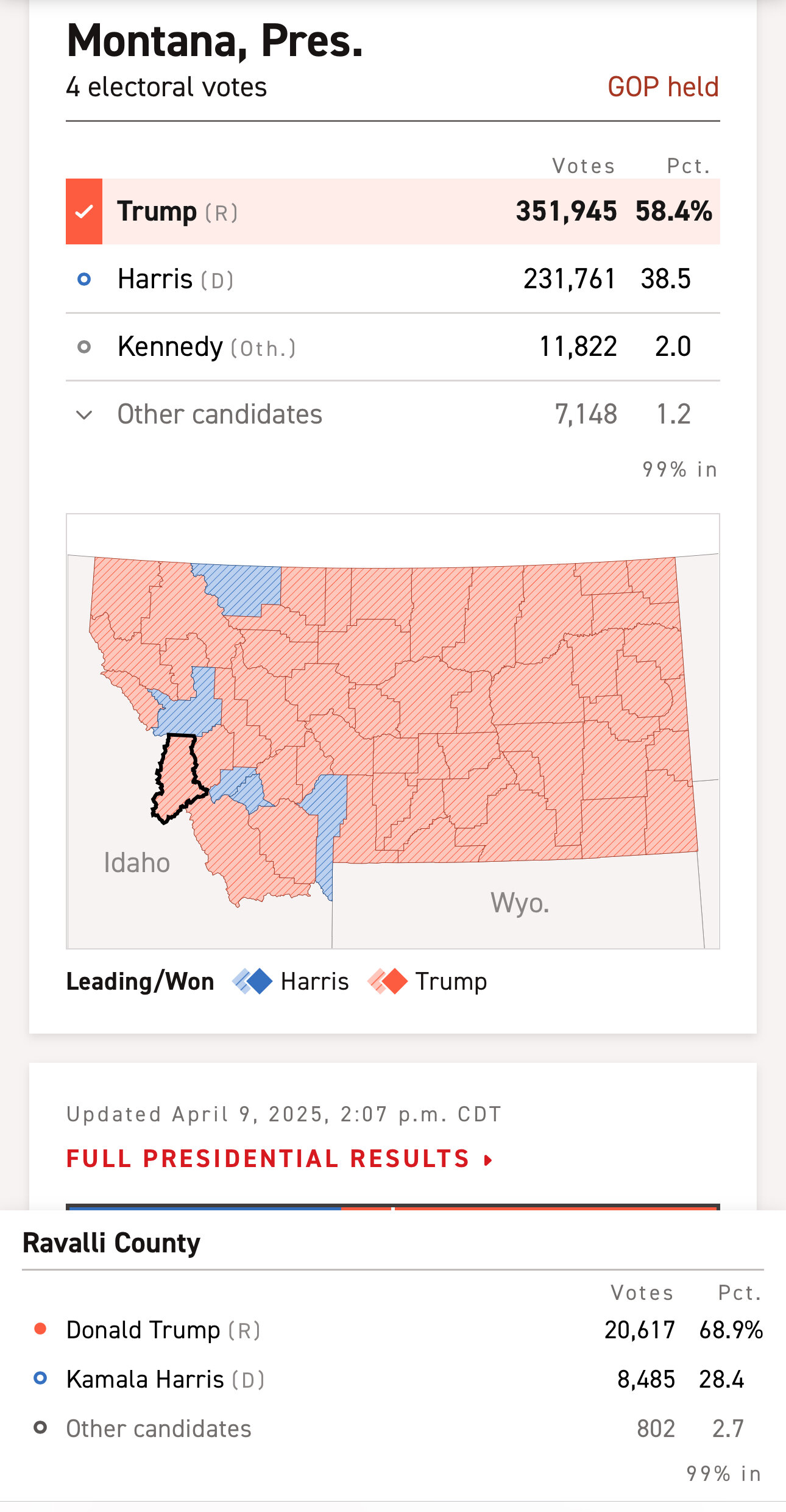Click the Ravalli County heading

click(112, 1243)
